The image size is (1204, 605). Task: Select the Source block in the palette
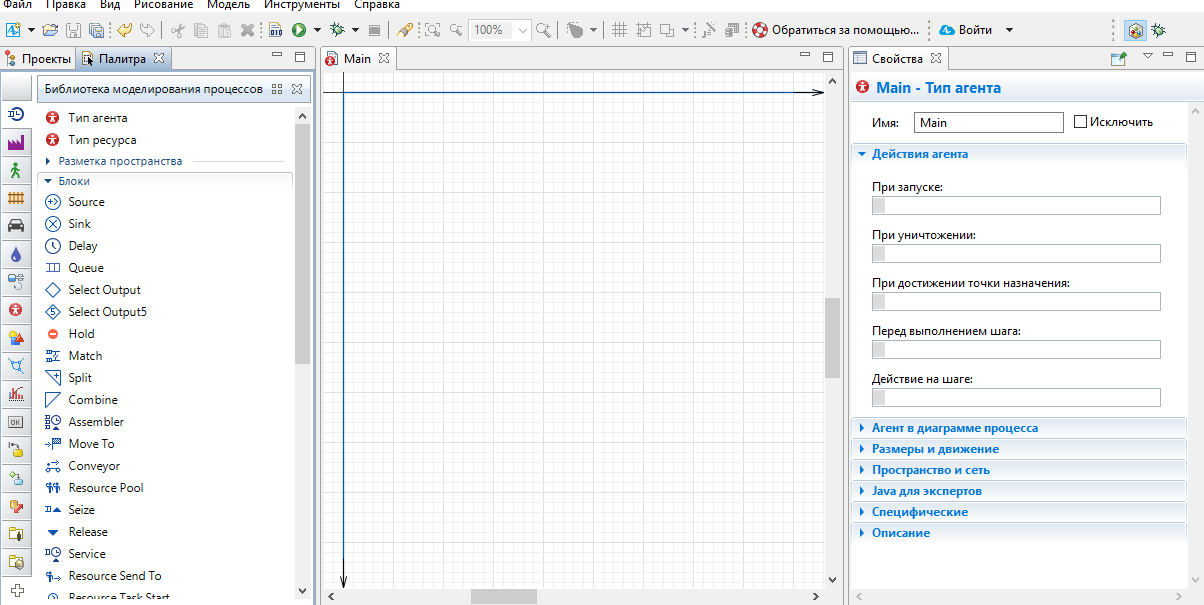(86, 202)
